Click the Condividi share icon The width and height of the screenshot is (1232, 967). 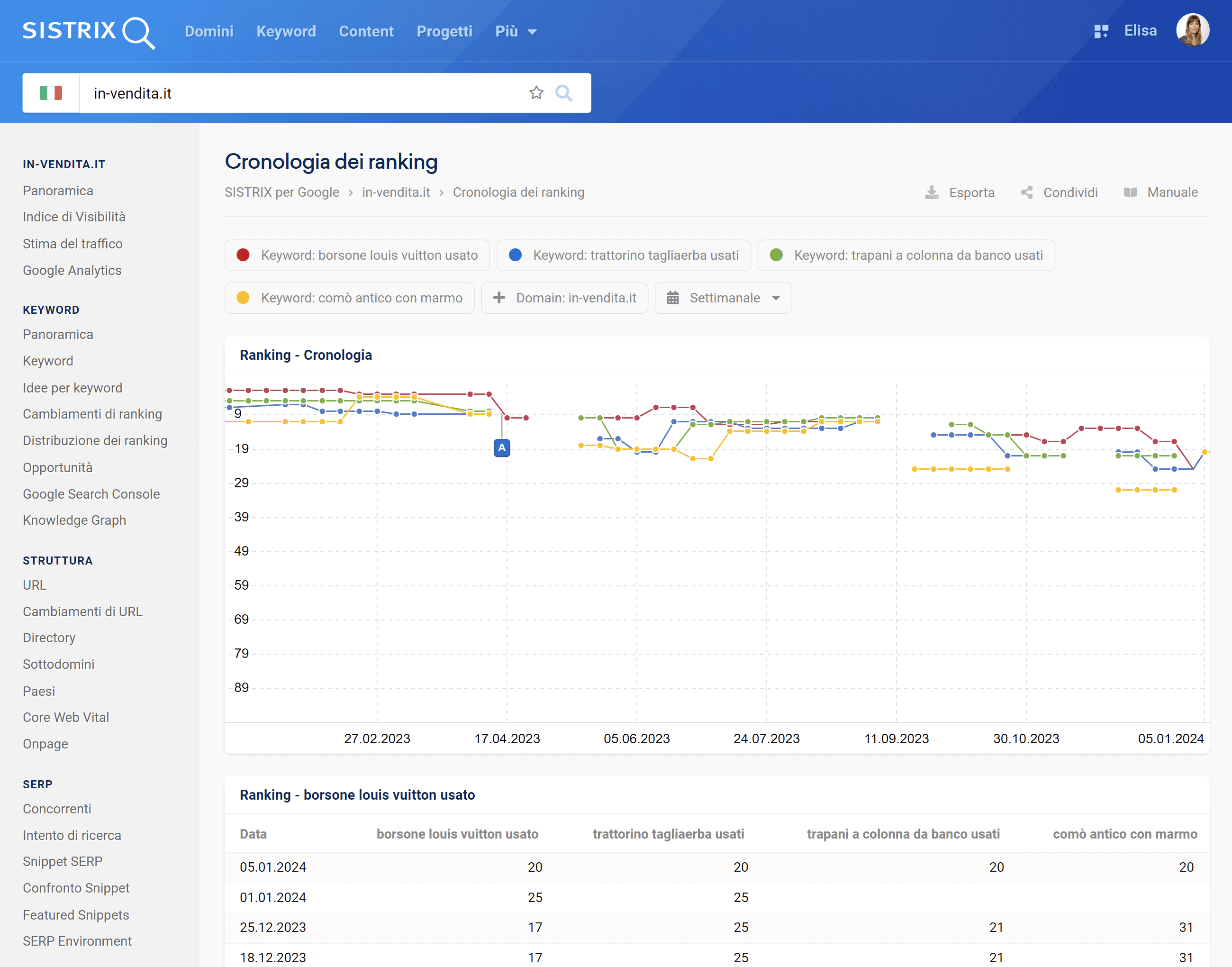click(1026, 192)
